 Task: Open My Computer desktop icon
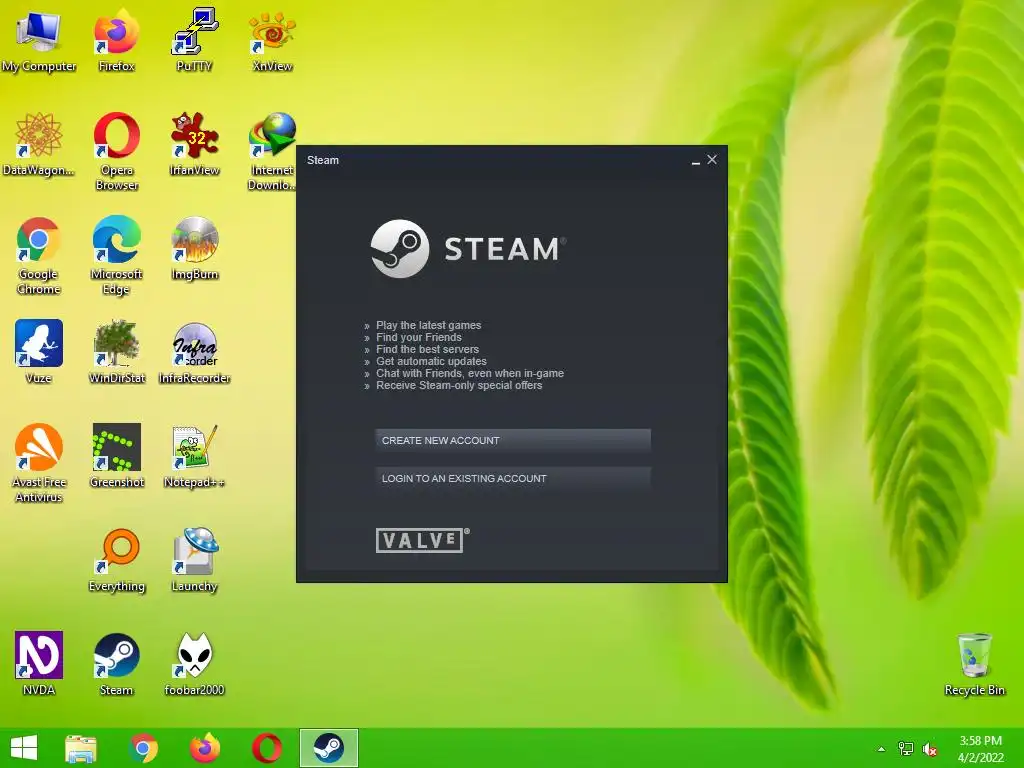coord(39,40)
